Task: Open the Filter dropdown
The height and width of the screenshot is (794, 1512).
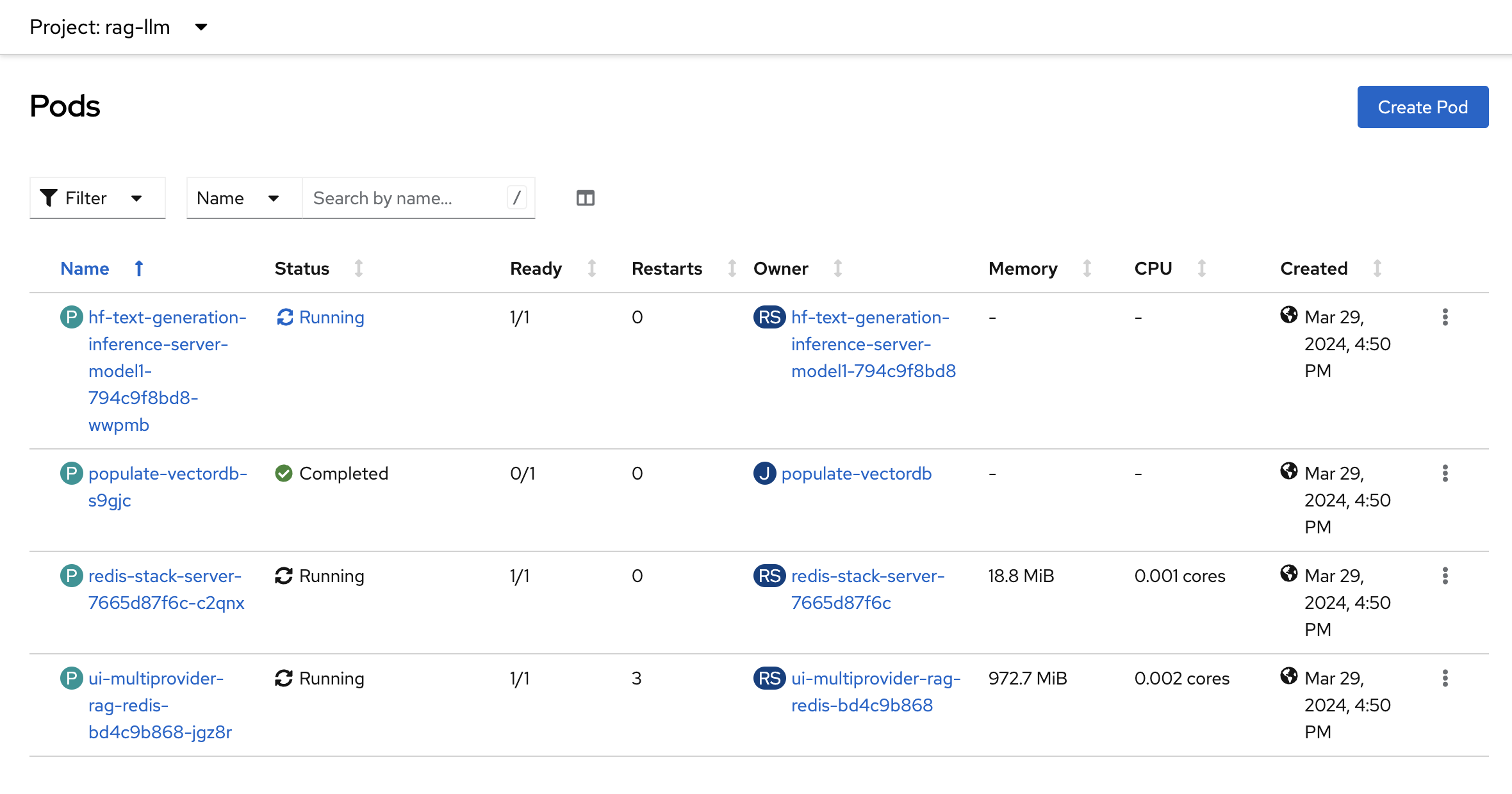Action: coord(136,199)
